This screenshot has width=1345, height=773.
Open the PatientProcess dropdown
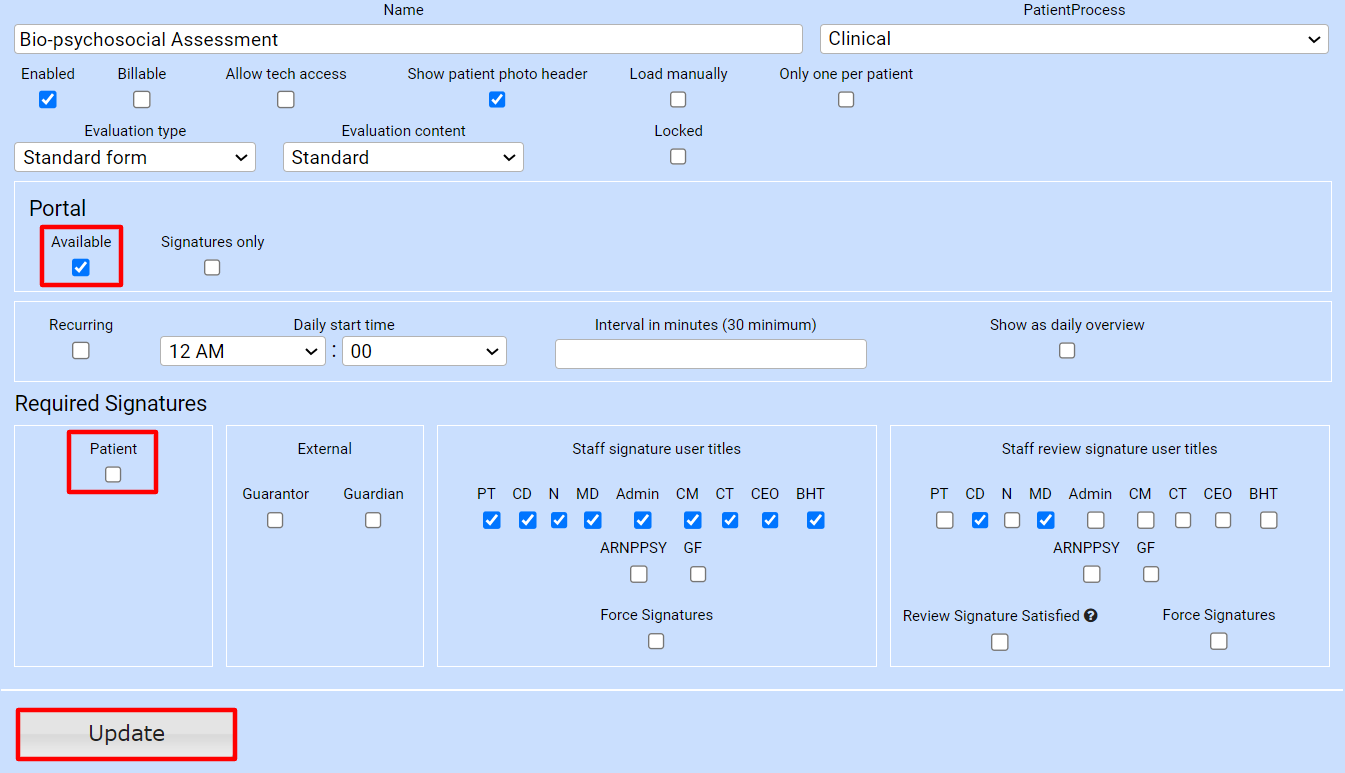pyautogui.click(x=1073, y=39)
